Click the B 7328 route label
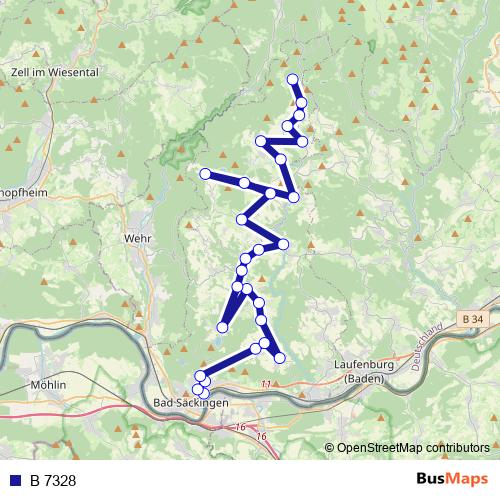Viewport: 500px width, 500px height. pyautogui.click(x=53, y=481)
